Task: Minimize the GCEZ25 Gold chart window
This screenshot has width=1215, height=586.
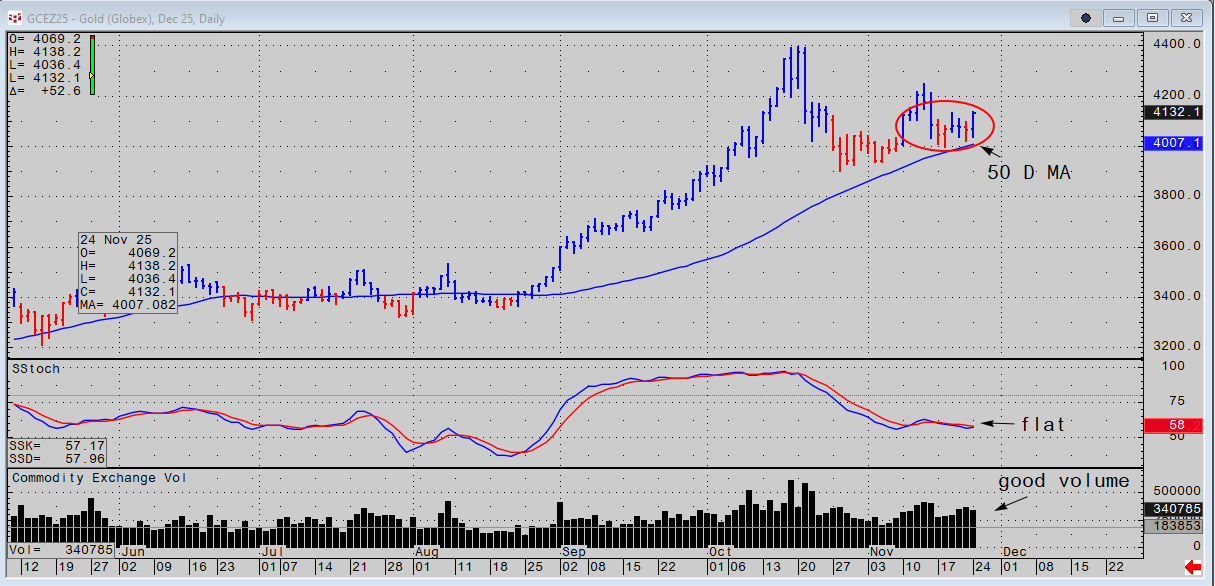Action: [x=1120, y=17]
